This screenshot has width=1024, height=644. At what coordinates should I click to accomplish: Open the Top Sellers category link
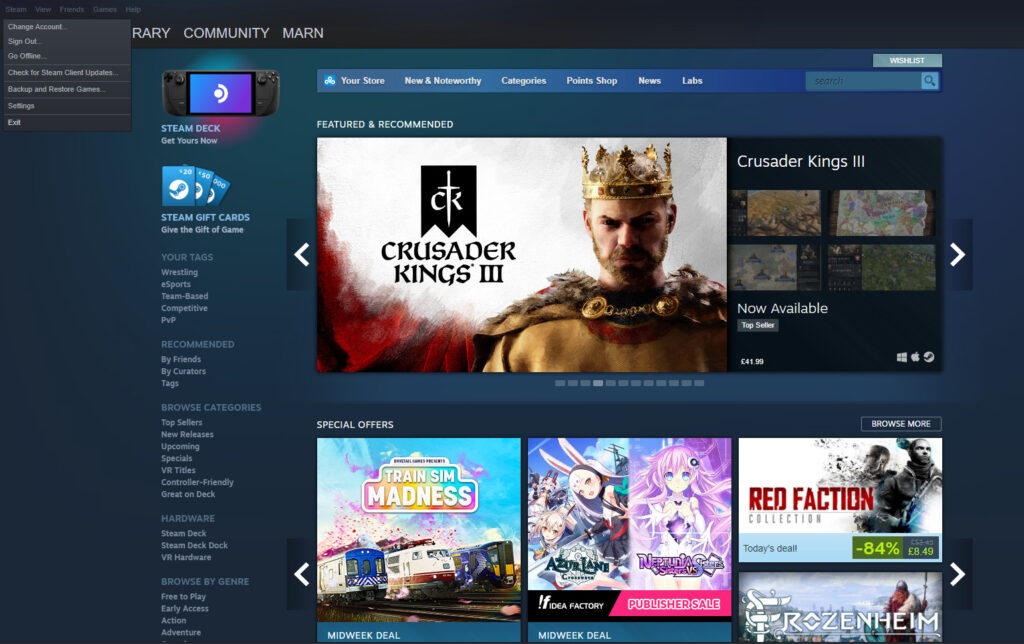pyautogui.click(x=181, y=423)
